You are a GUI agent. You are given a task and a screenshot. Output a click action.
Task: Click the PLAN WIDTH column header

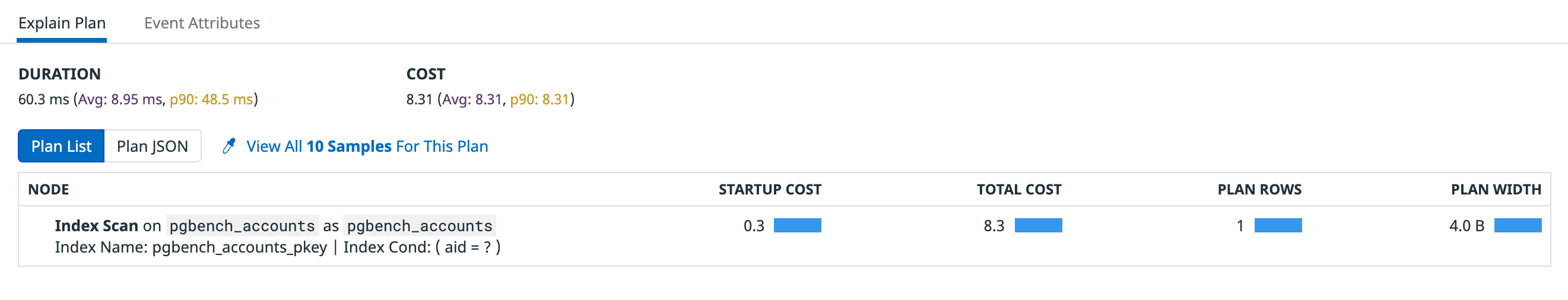(x=1496, y=190)
